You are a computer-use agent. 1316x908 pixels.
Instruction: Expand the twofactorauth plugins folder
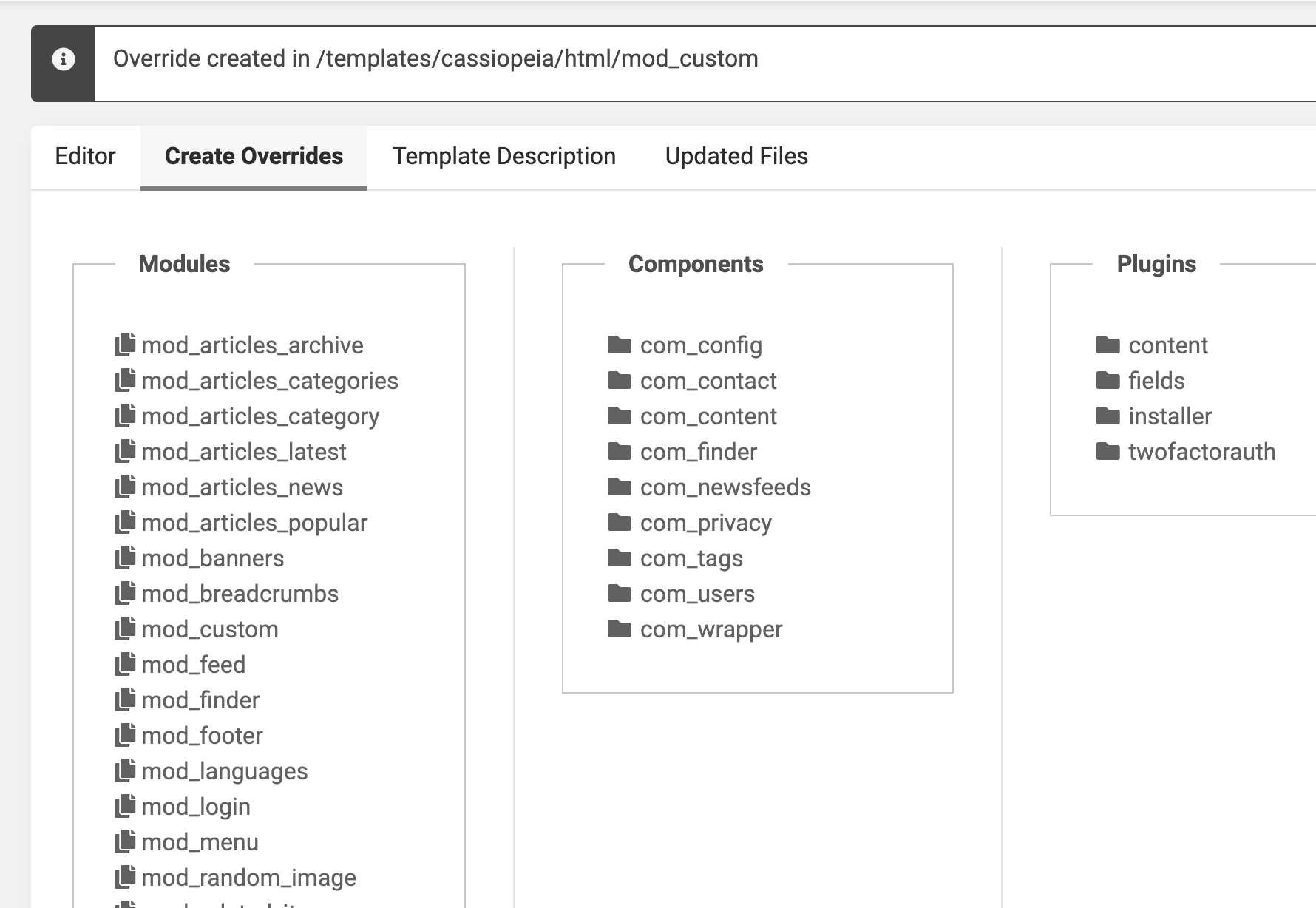(x=1202, y=452)
